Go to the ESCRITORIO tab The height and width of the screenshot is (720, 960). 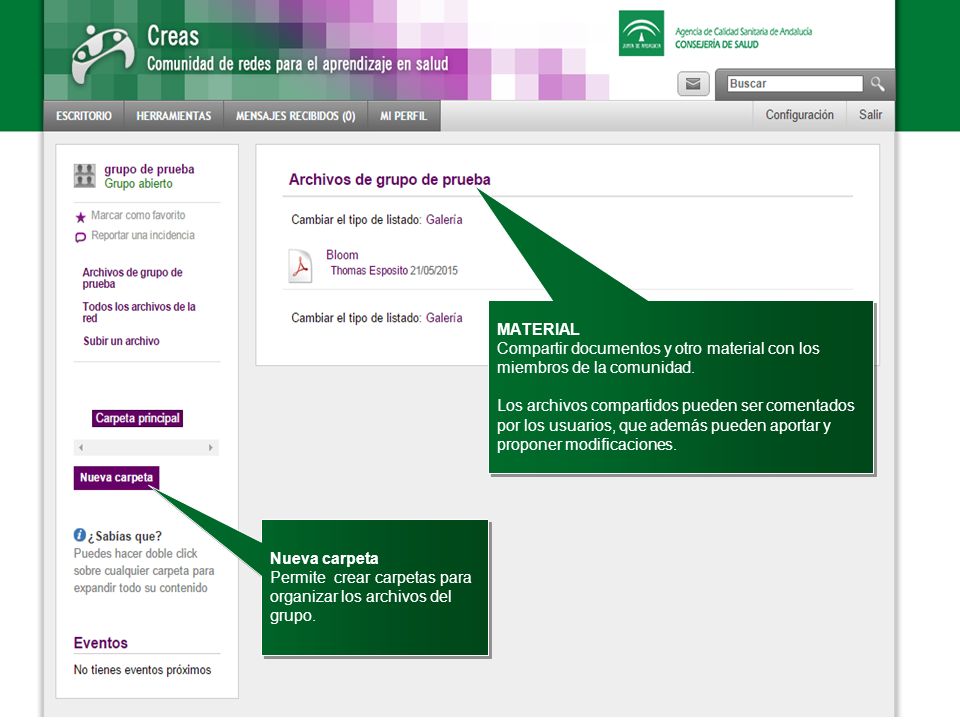pos(84,116)
